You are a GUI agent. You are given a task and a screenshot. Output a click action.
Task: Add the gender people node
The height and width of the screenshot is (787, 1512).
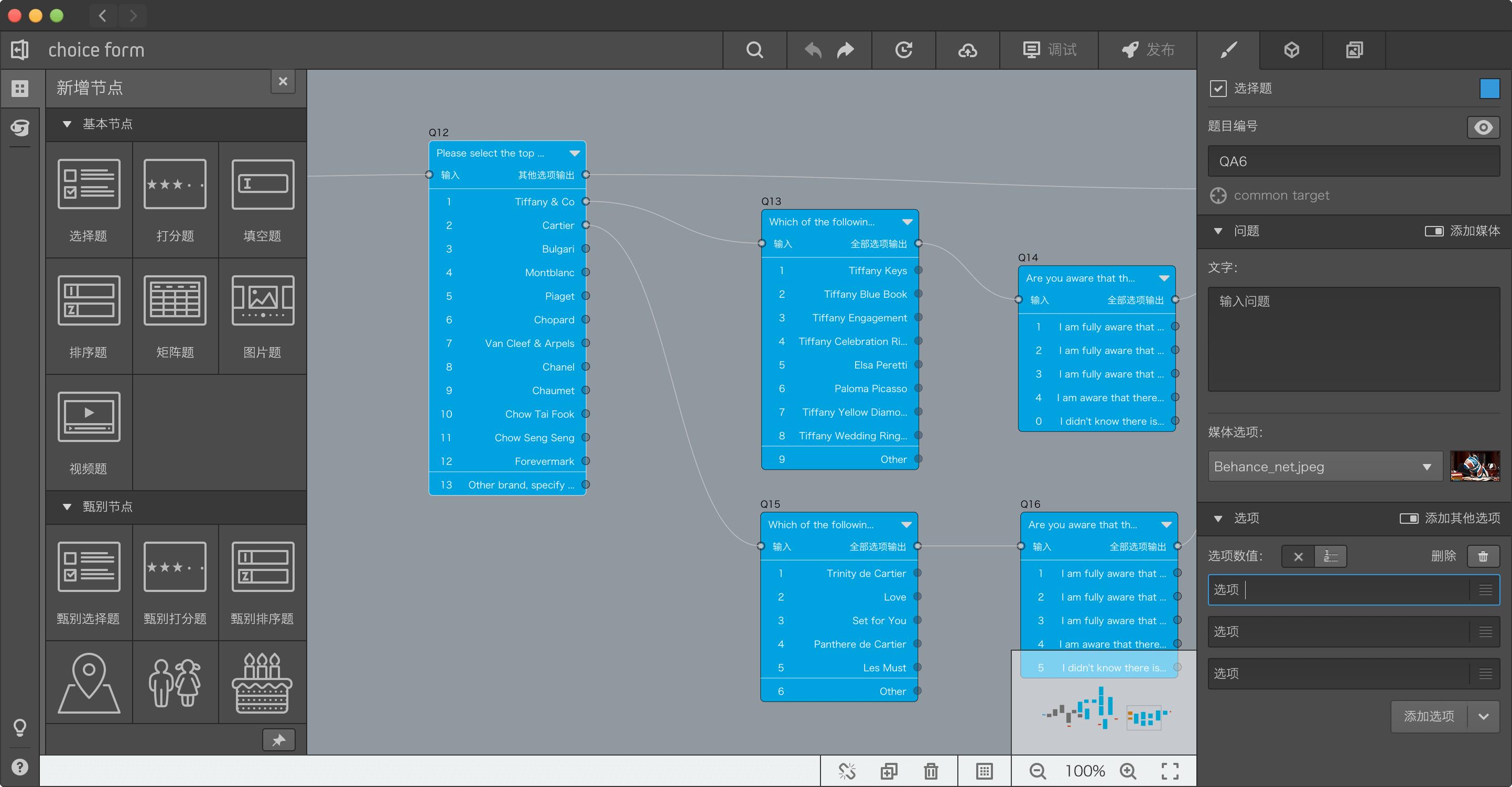pyautogui.click(x=175, y=683)
